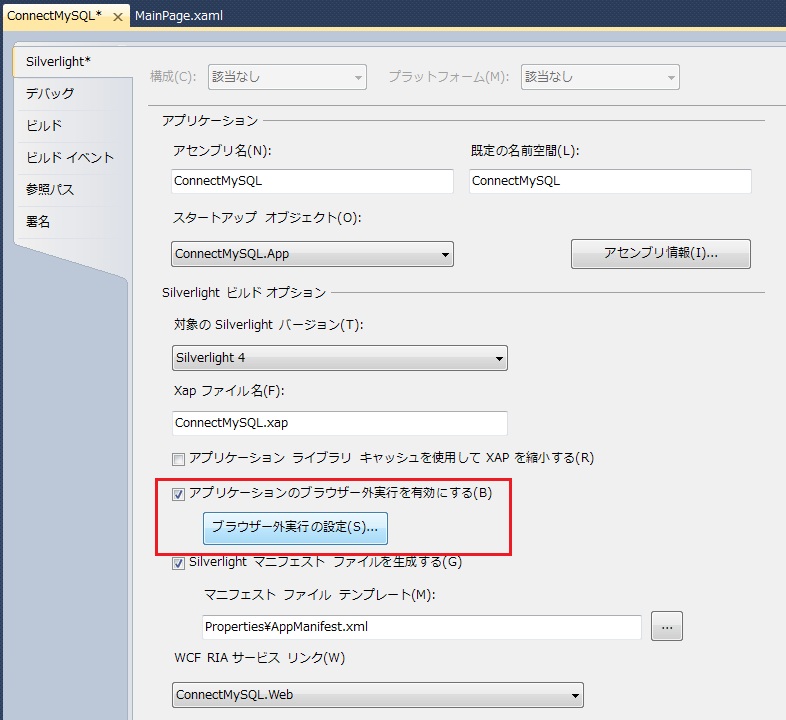
Task: Switch to the MainPage.xaml tab
Action: click(178, 16)
